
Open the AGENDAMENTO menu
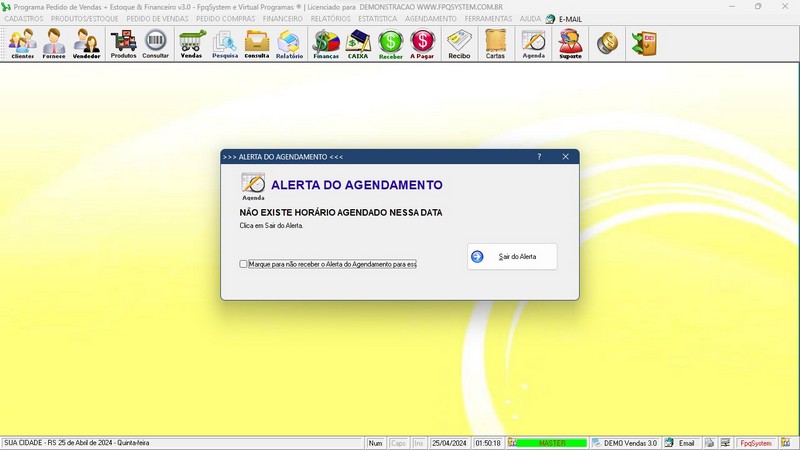pos(431,19)
